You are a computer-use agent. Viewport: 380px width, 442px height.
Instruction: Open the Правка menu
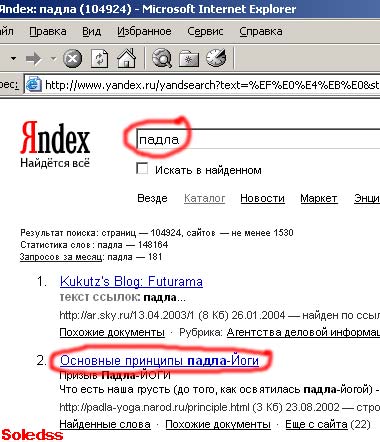click(48, 31)
